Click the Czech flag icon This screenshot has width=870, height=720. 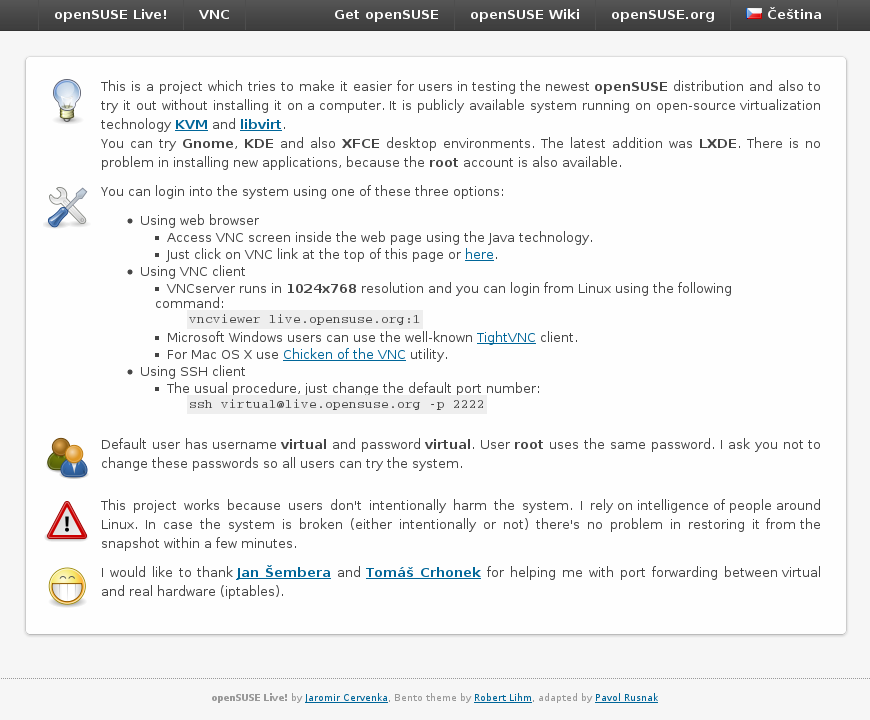pyautogui.click(x=754, y=14)
